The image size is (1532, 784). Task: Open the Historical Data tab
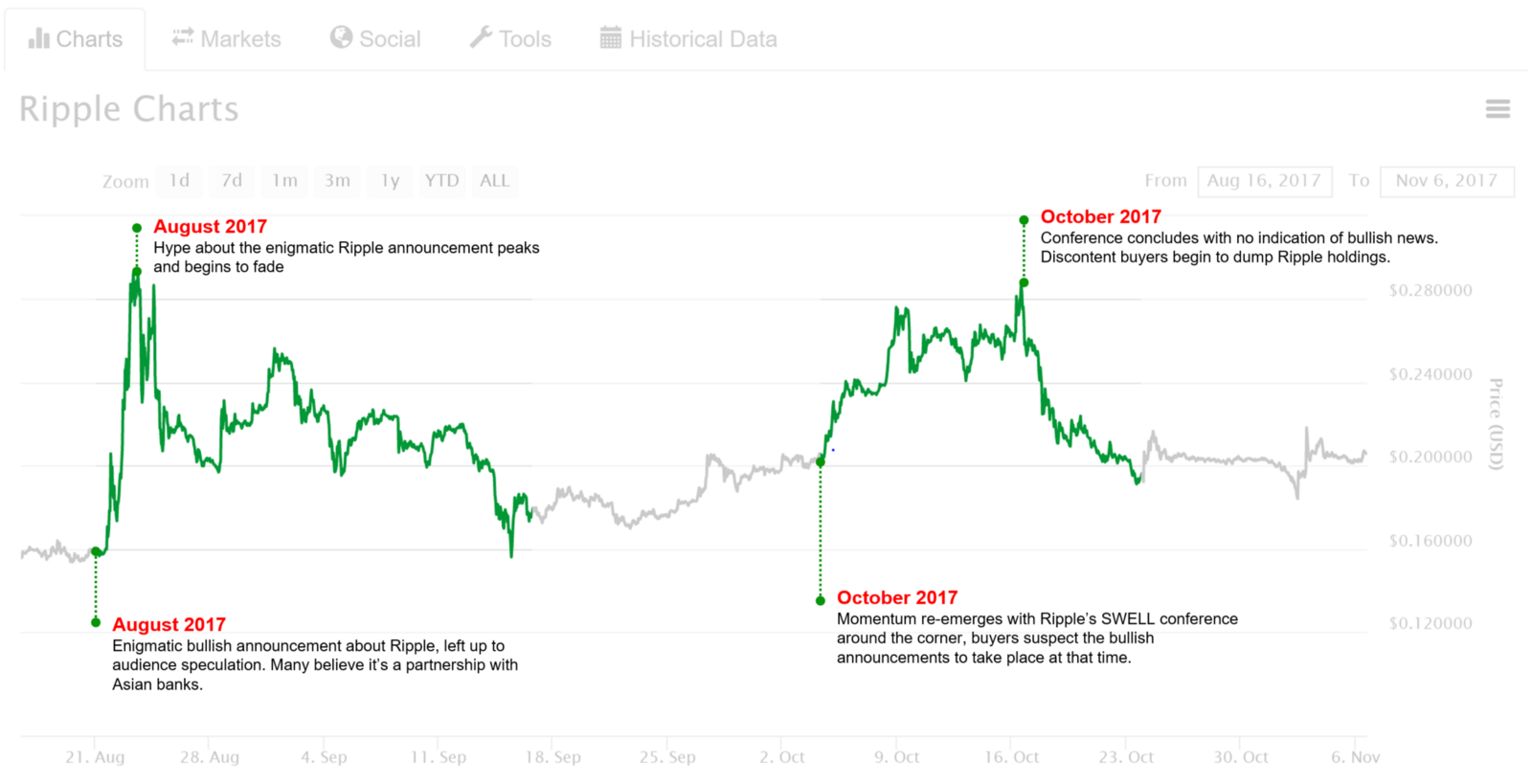tap(702, 39)
